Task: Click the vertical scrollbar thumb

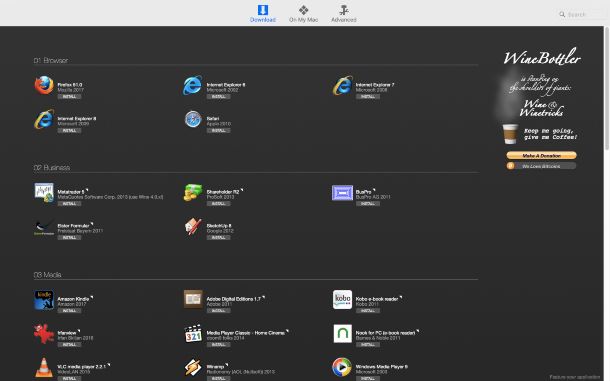Action: tap(607, 88)
